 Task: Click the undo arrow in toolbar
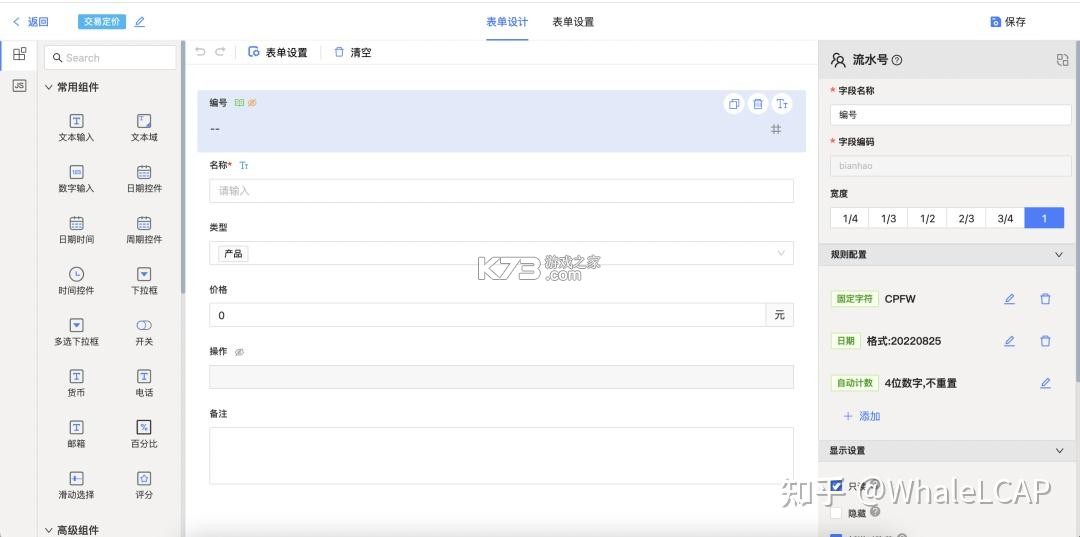[200, 52]
